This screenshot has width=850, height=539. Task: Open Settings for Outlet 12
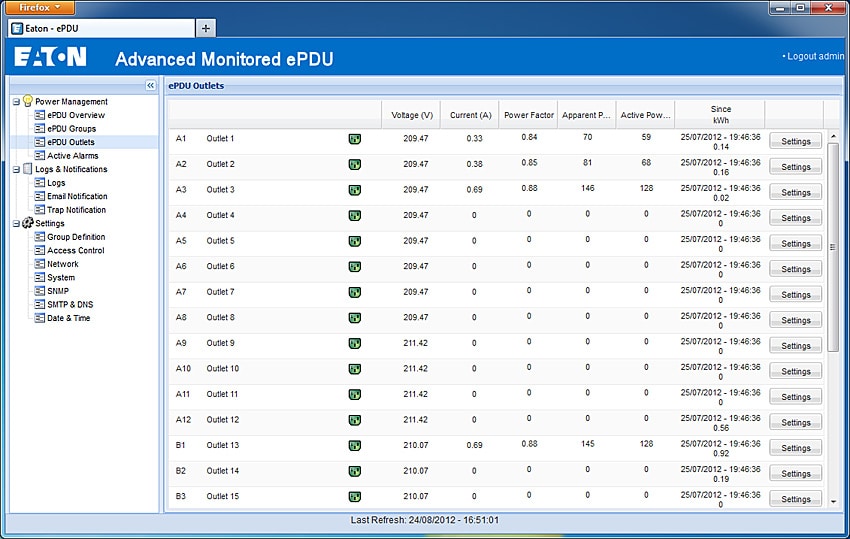tap(795, 422)
